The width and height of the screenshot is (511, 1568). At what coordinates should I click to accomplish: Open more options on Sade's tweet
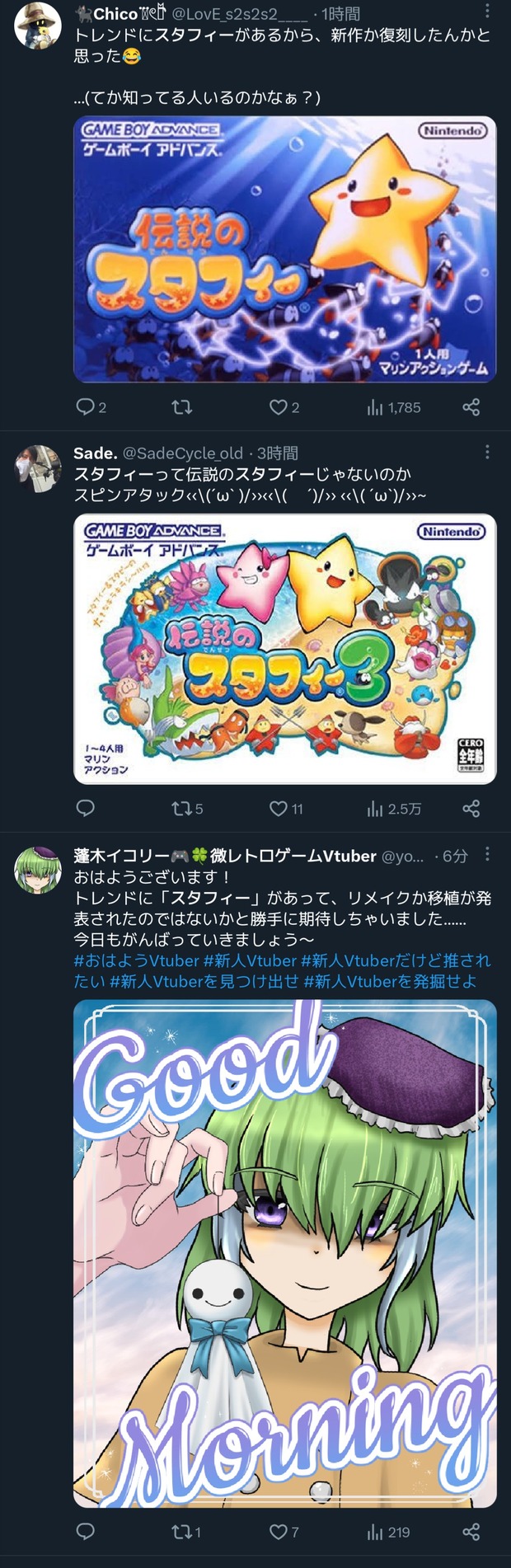pyautogui.click(x=487, y=452)
